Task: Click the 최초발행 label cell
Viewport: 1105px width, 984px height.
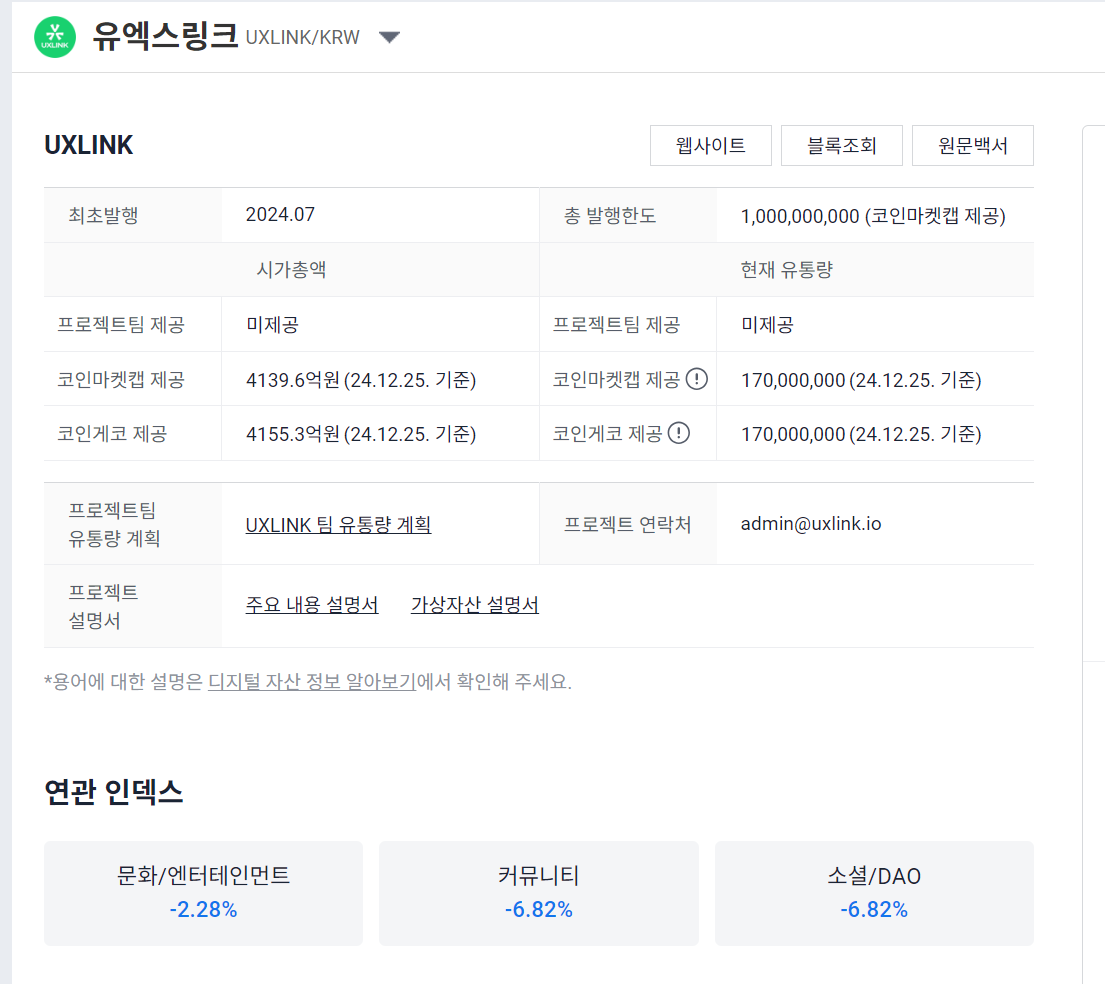Action: (x=132, y=215)
